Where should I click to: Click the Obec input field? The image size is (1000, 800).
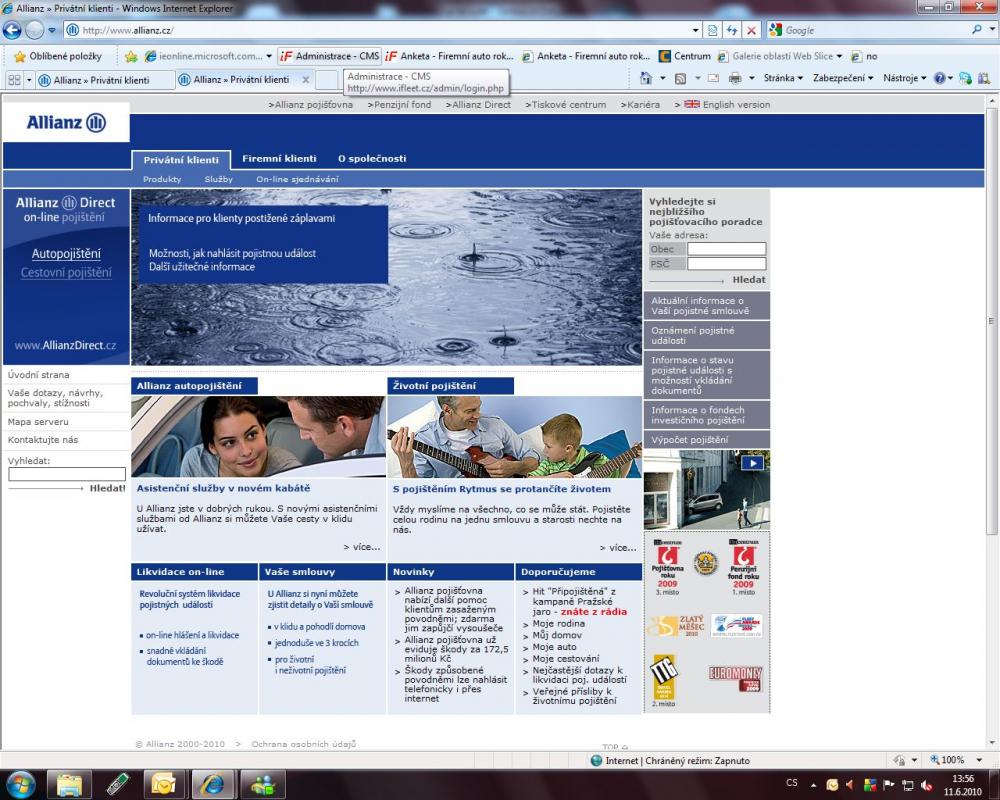726,249
